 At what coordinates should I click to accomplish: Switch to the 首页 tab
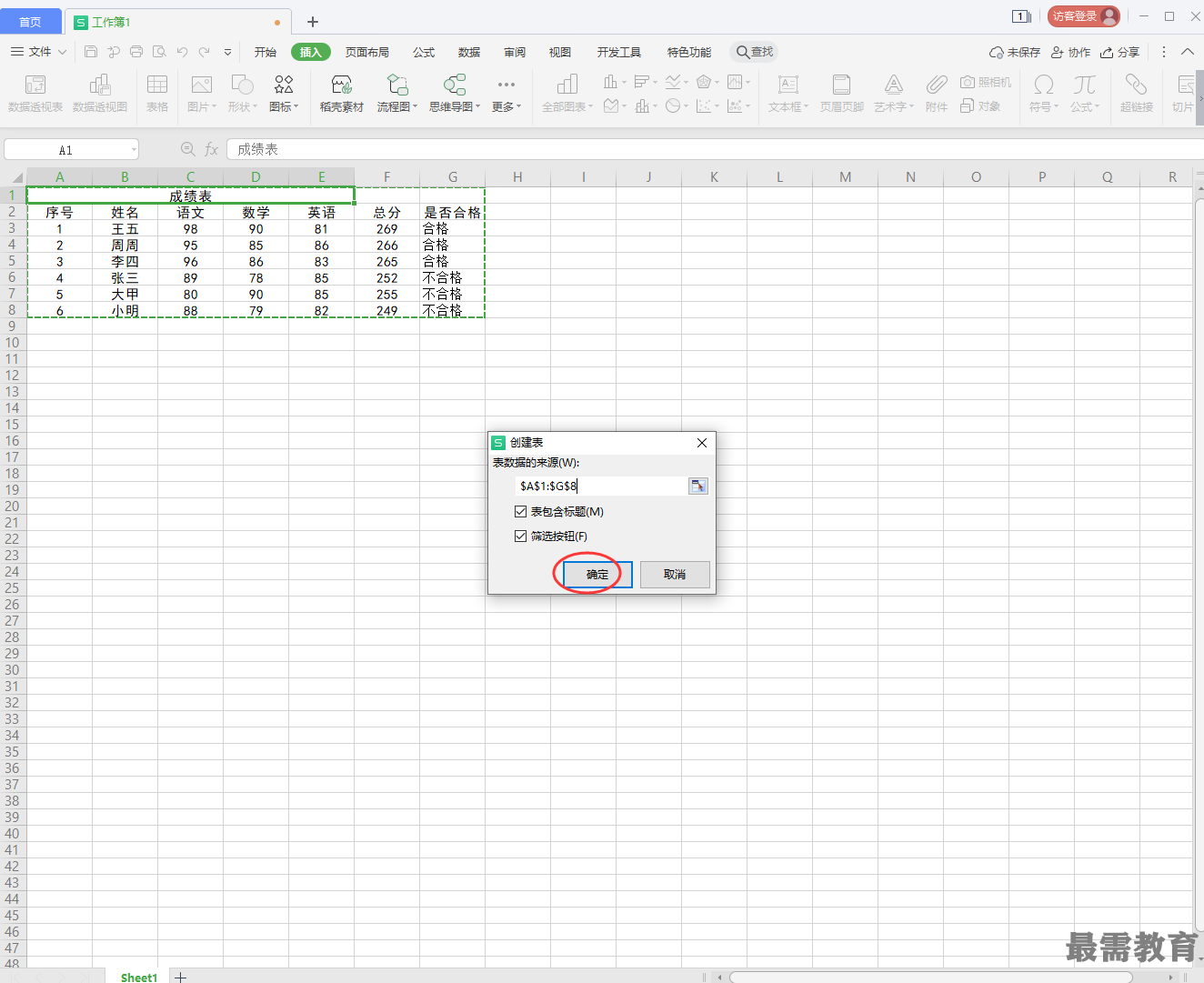tap(30, 22)
